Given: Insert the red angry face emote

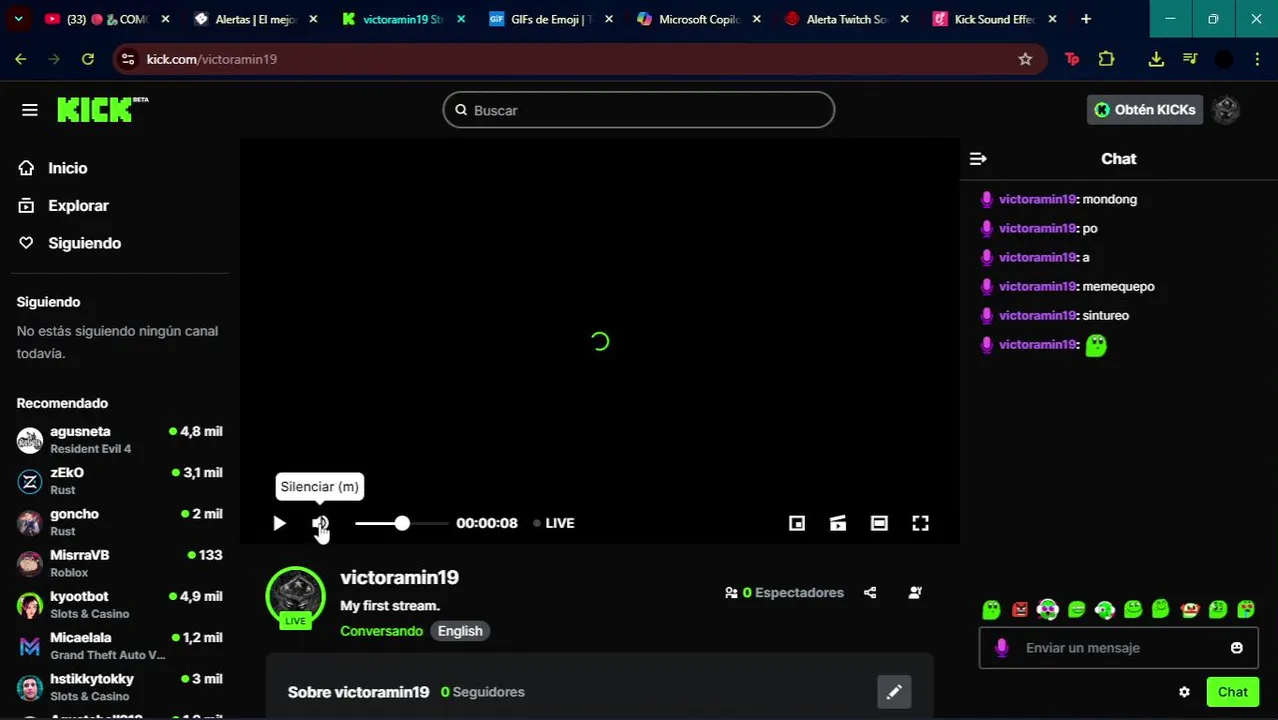Looking at the screenshot, I should click(x=1019, y=609).
